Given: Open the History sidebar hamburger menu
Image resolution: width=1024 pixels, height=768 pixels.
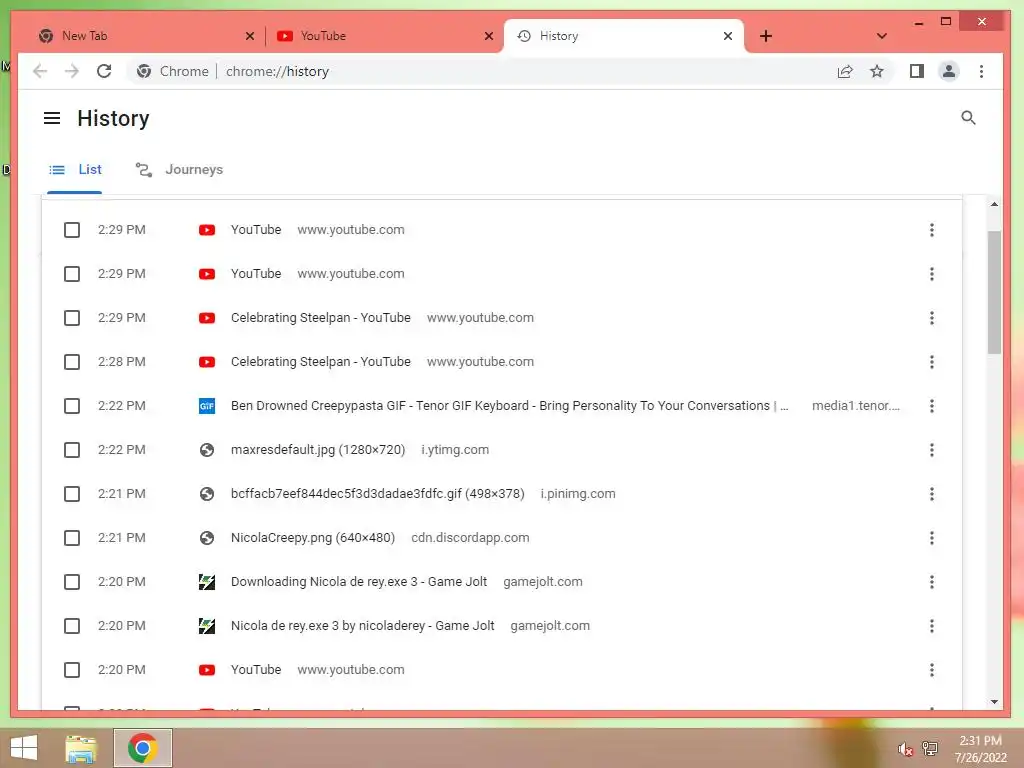Looking at the screenshot, I should (52, 118).
